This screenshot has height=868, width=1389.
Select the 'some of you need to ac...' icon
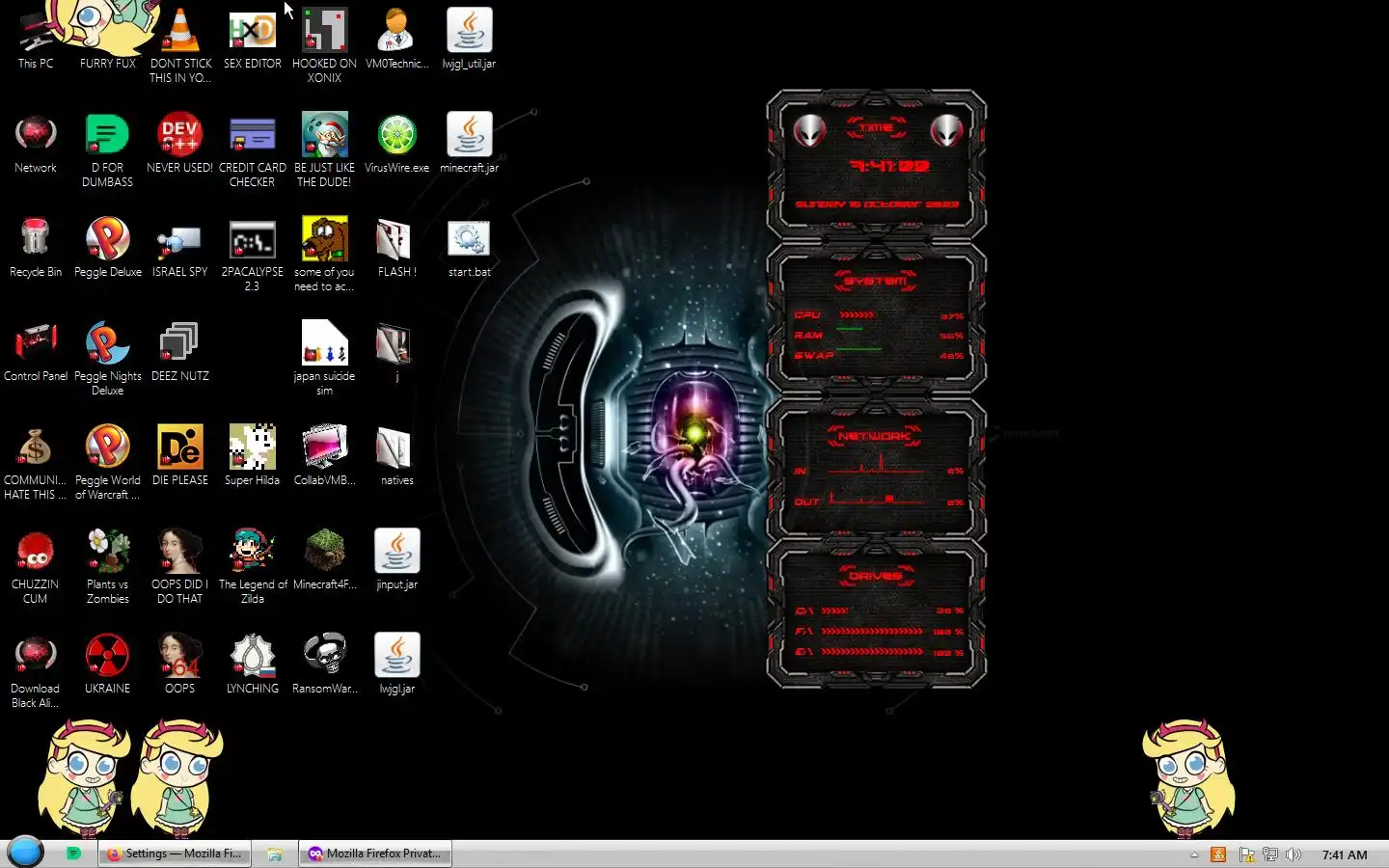point(324,254)
